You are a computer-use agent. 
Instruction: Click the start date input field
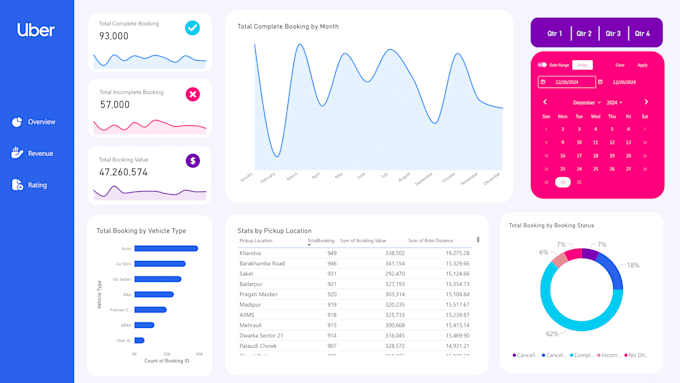click(x=567, y=82)
